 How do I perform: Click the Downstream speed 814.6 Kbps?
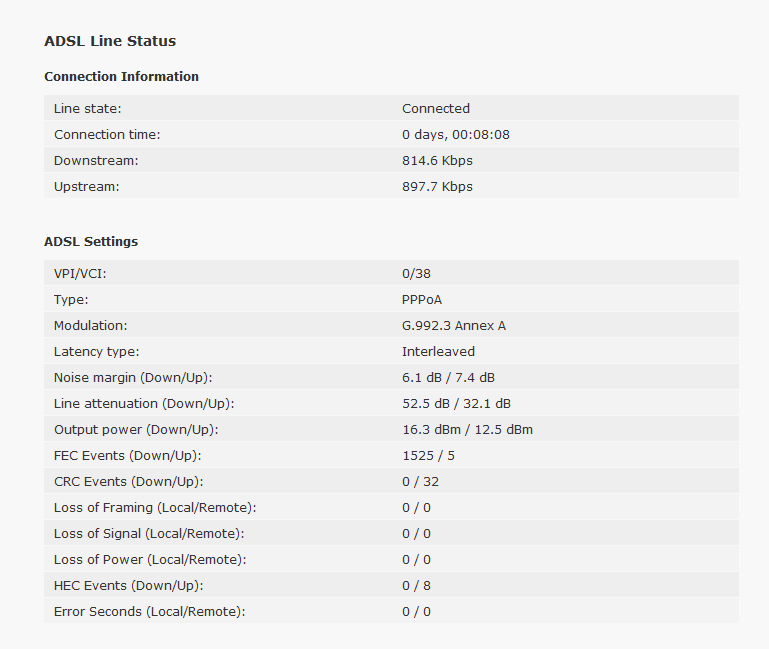pos(437,160)
